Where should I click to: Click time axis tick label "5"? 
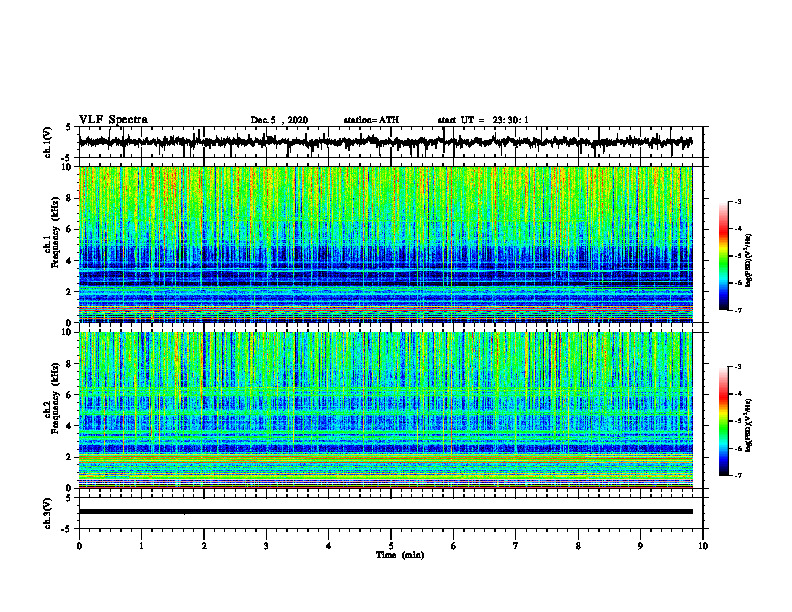tap(391, 546)
